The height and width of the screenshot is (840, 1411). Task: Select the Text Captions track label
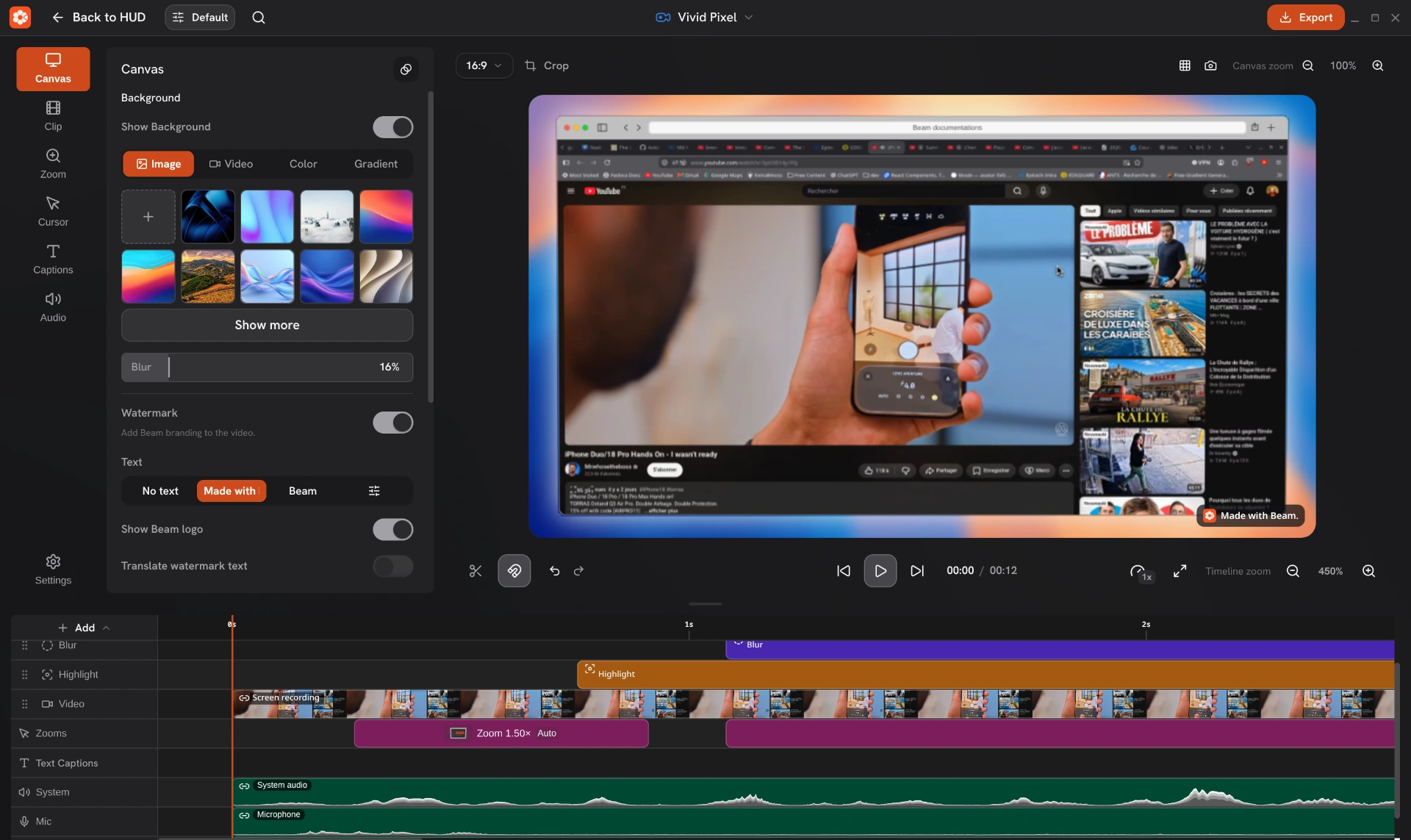coord(66,763)
